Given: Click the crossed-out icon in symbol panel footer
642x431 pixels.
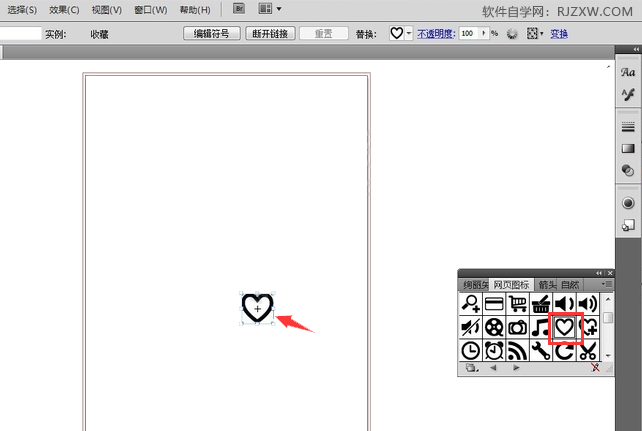Looking at the screenshot, I should pyautogui.click(x=595, y=368).
